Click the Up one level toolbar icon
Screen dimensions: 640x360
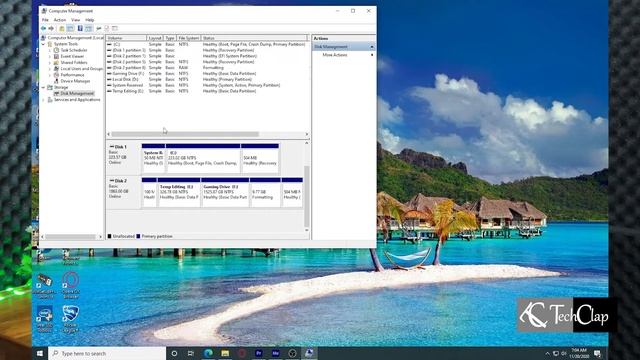pyautogui.click(x=62, y=28)
